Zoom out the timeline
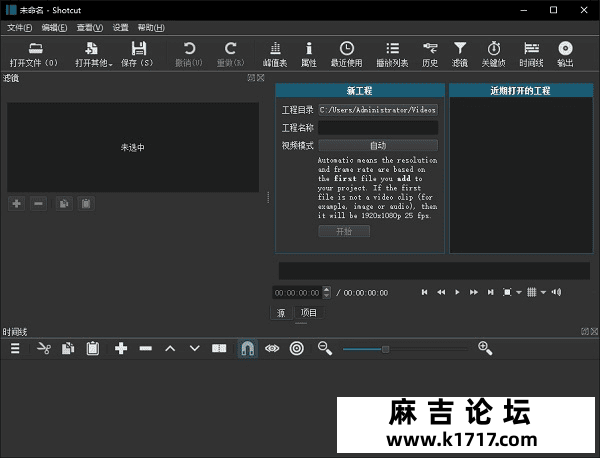 point(325,348)
